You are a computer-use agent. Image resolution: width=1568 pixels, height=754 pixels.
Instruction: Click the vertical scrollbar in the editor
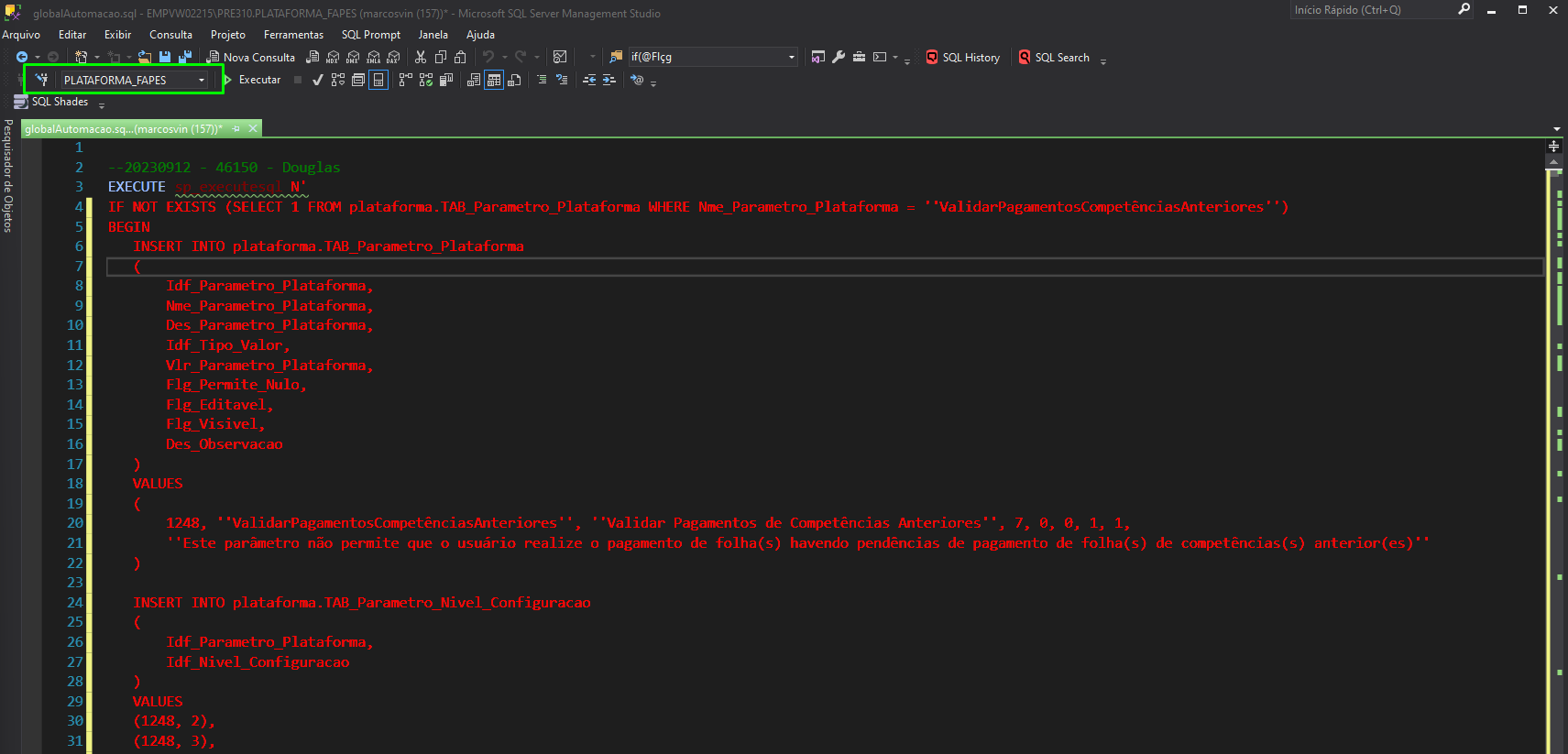(1553, 458)
